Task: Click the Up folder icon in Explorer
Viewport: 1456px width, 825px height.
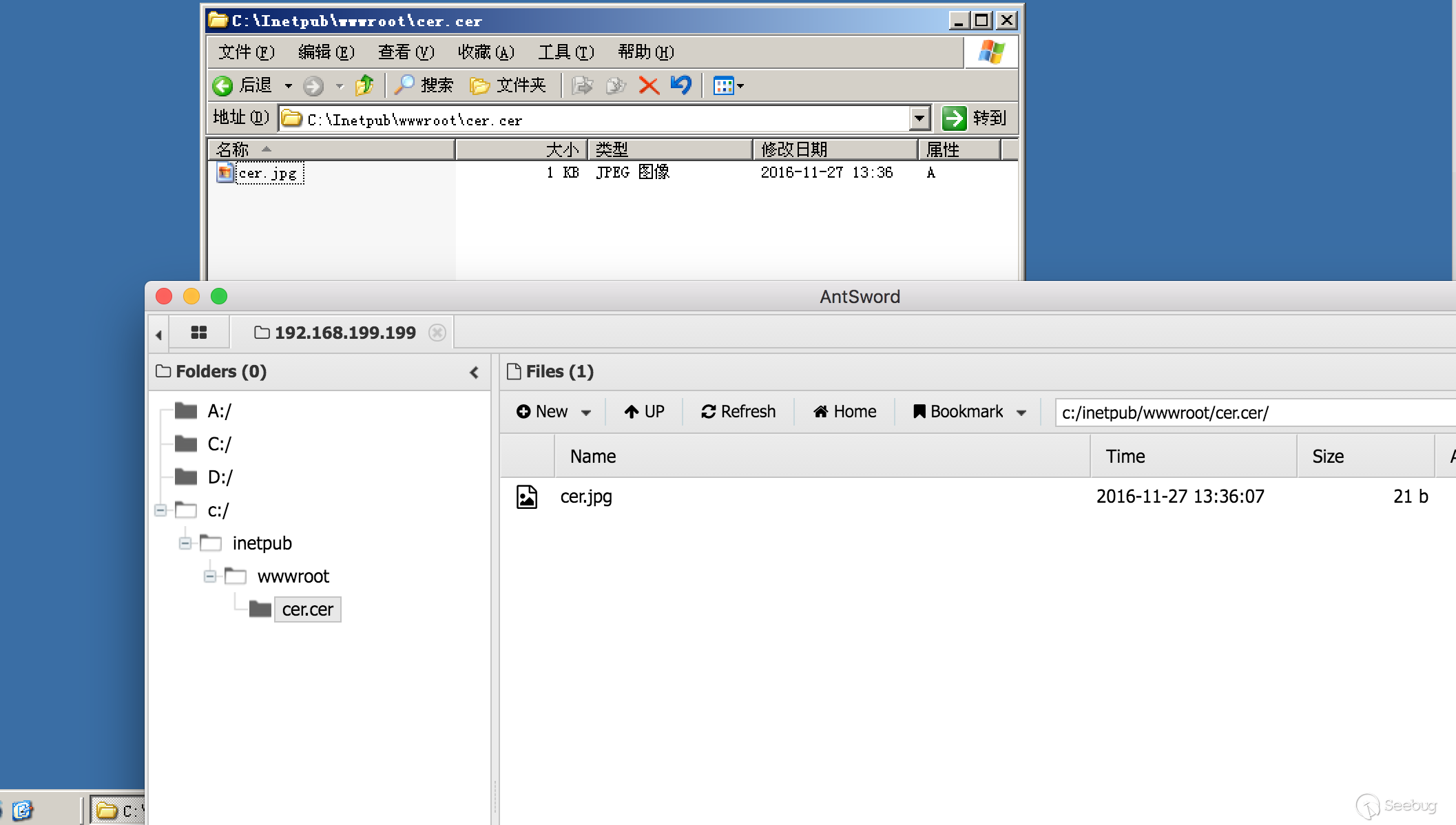Action: [x=364, y=85]
